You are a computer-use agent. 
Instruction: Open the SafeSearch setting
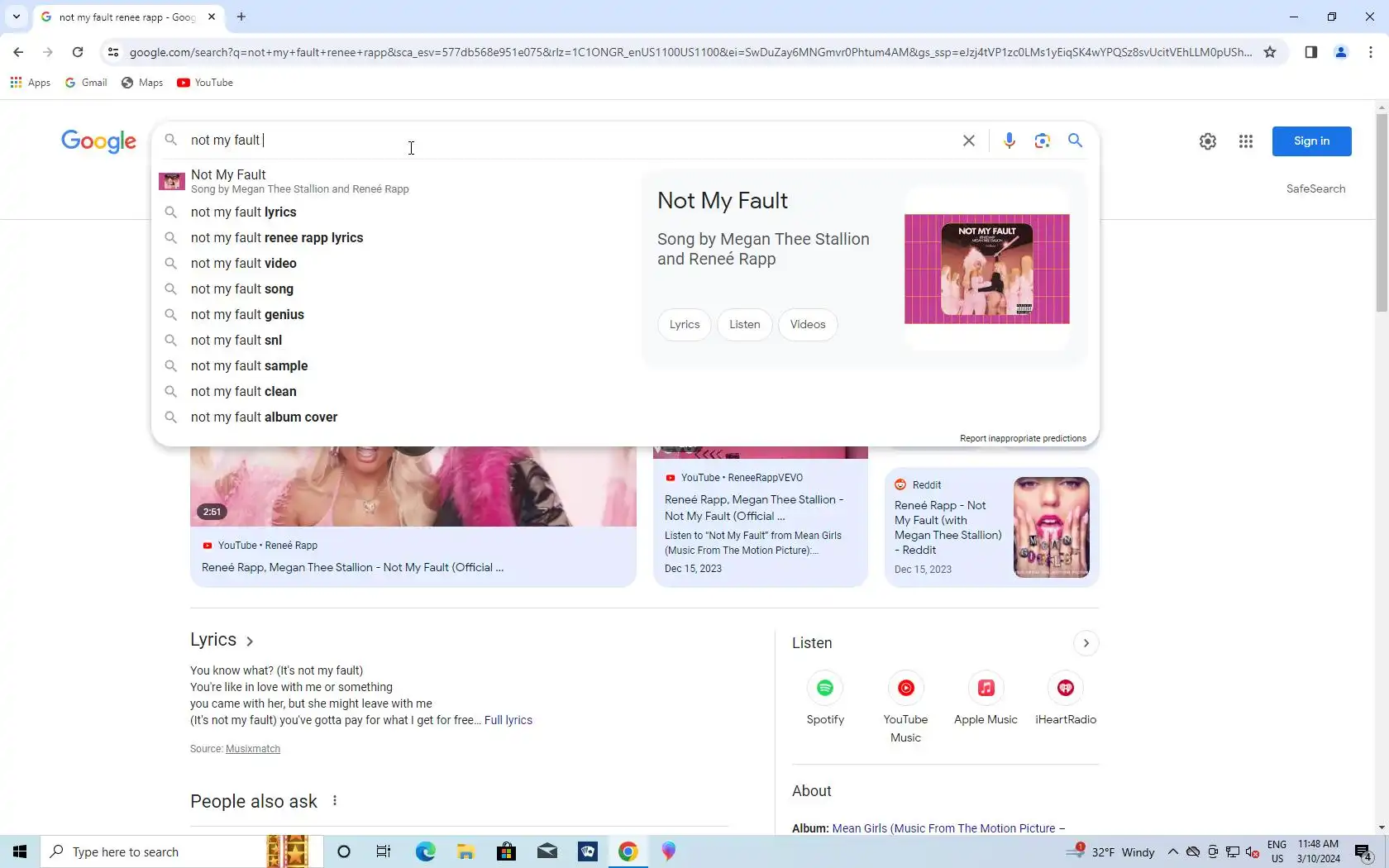[x=1315, y=189]
